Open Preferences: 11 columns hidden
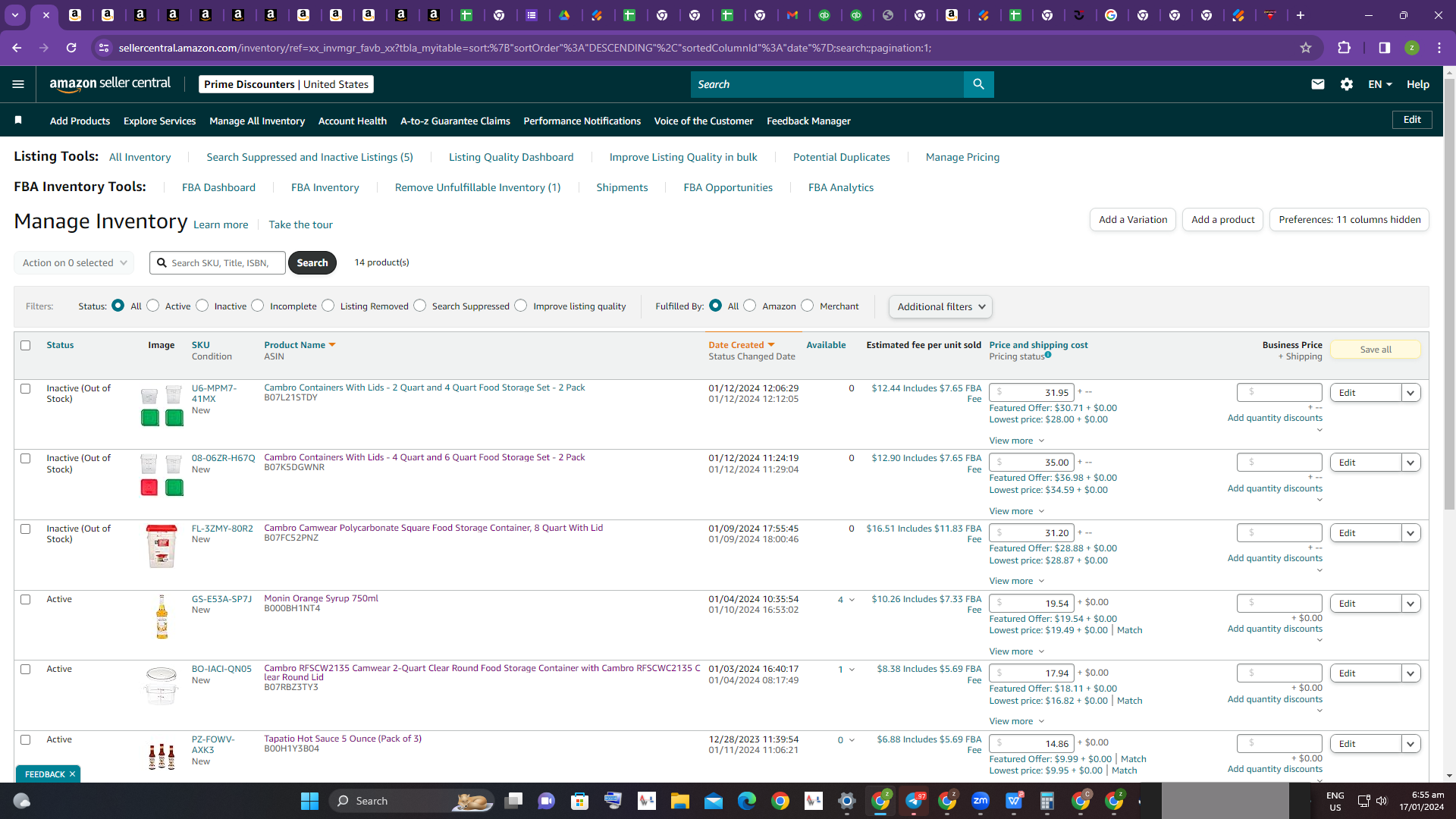The image size is (1456, 819). click(x=1350, y=220)
